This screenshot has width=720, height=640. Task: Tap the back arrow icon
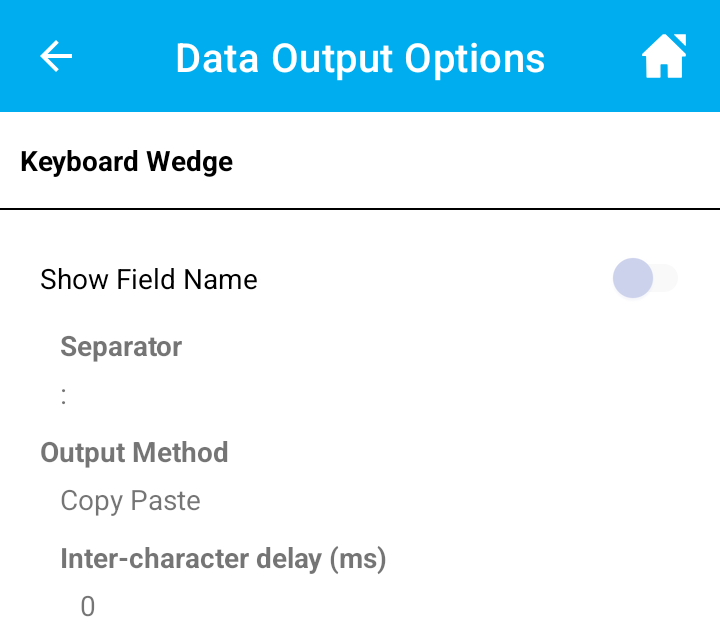point(56,57)
